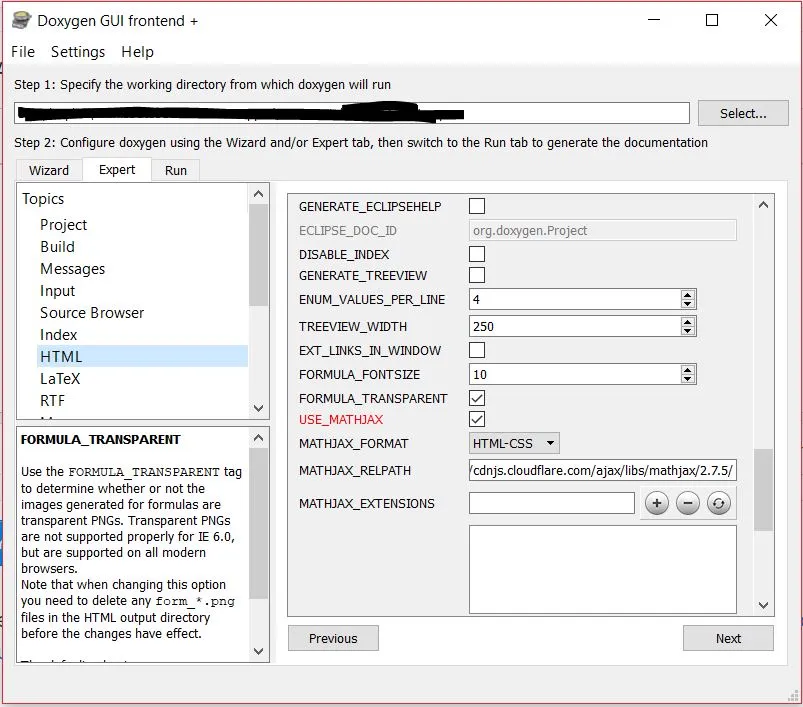Screen dimensions: 803x707
Task: Switch to the Wizard tab
Action: [x=49, y=170]
